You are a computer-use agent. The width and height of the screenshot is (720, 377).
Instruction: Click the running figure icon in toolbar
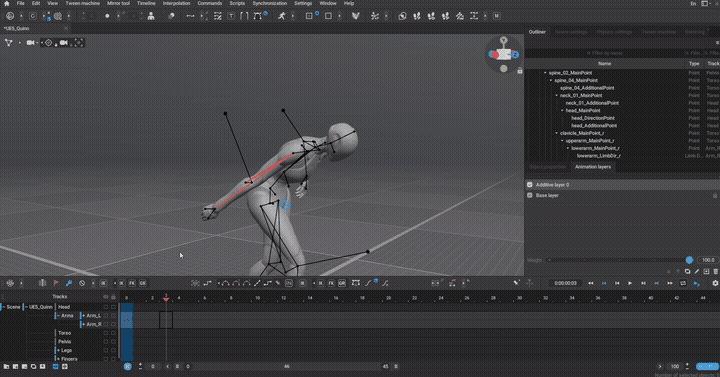click(x=281, y=16)
